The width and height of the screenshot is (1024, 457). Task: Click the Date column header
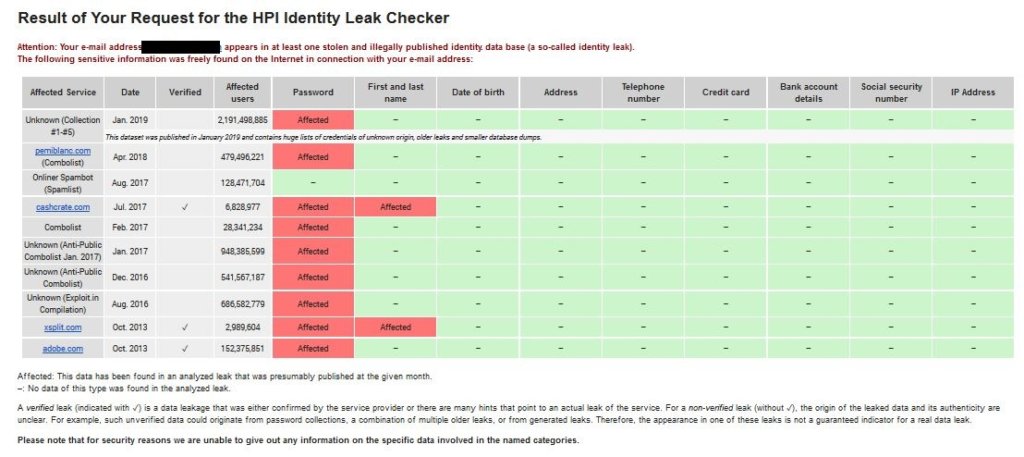(130, 92)
